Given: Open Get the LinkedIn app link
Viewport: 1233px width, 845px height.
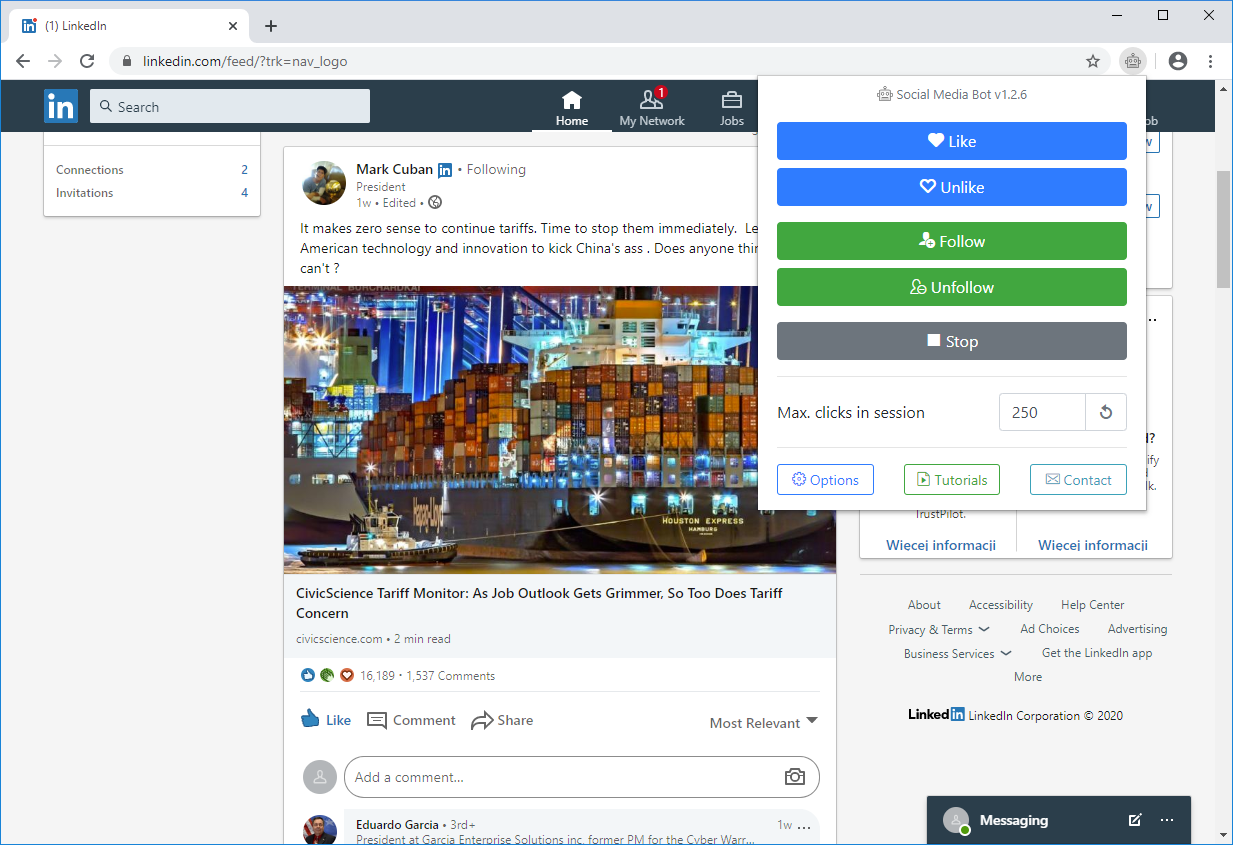Looking at the screenshot, I should (x=1096, y=653).
